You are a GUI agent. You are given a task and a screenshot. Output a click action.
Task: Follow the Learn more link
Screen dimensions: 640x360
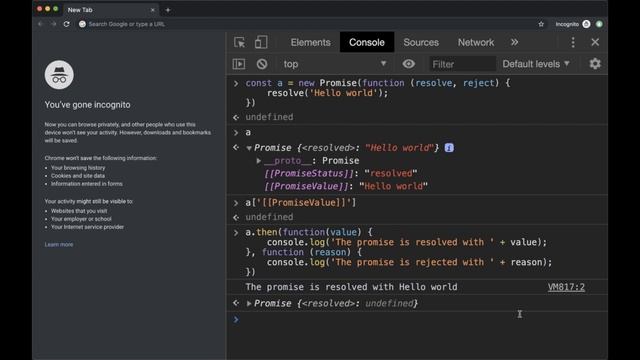click(59, 244)
